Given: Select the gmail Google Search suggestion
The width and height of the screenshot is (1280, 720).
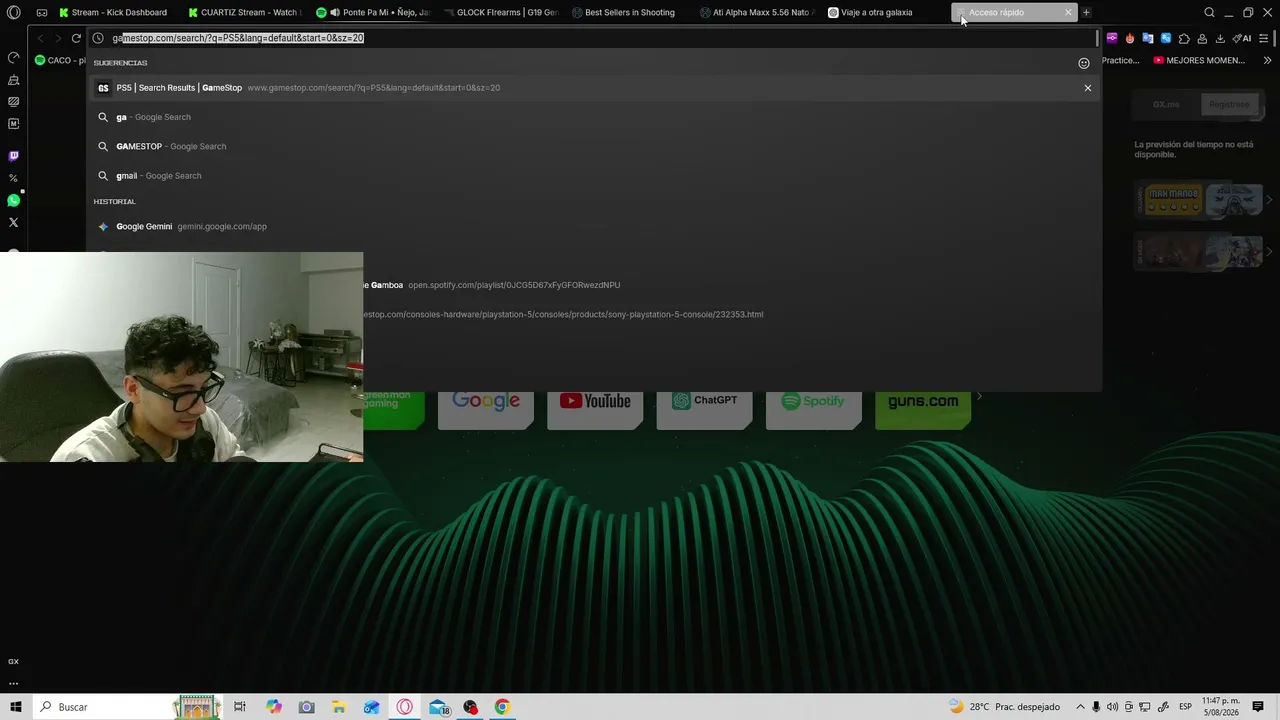Looking at the screenshot, I should coord(594,176).
